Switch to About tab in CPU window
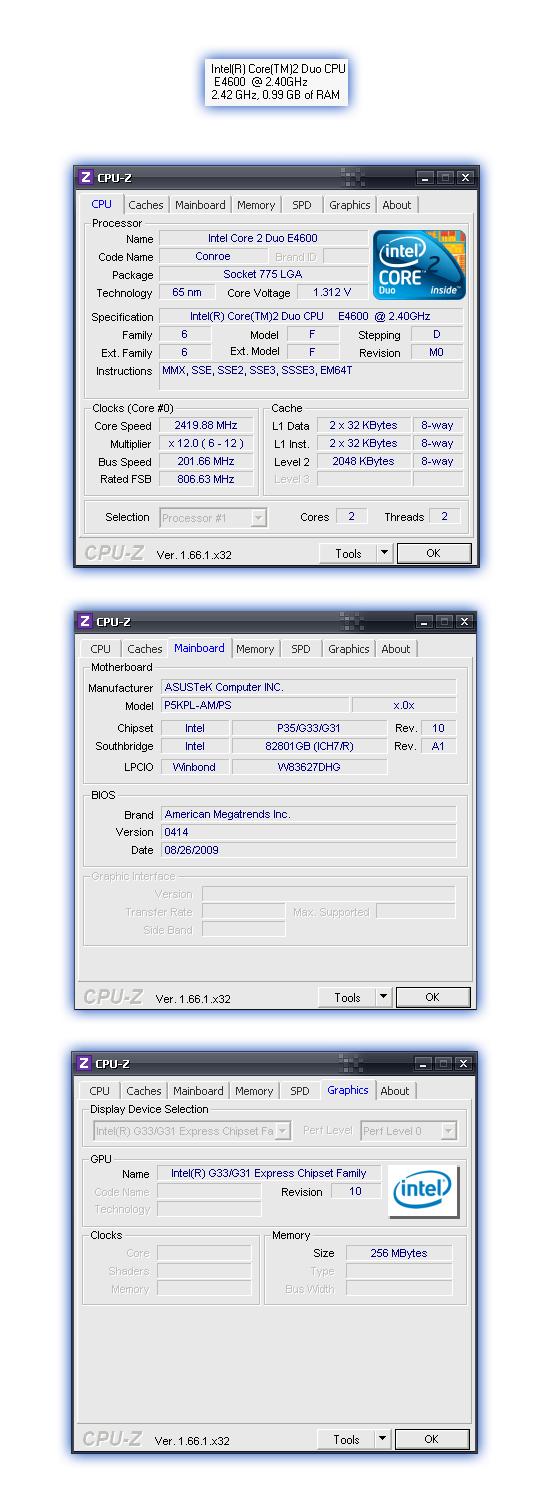 click(397, 205)
